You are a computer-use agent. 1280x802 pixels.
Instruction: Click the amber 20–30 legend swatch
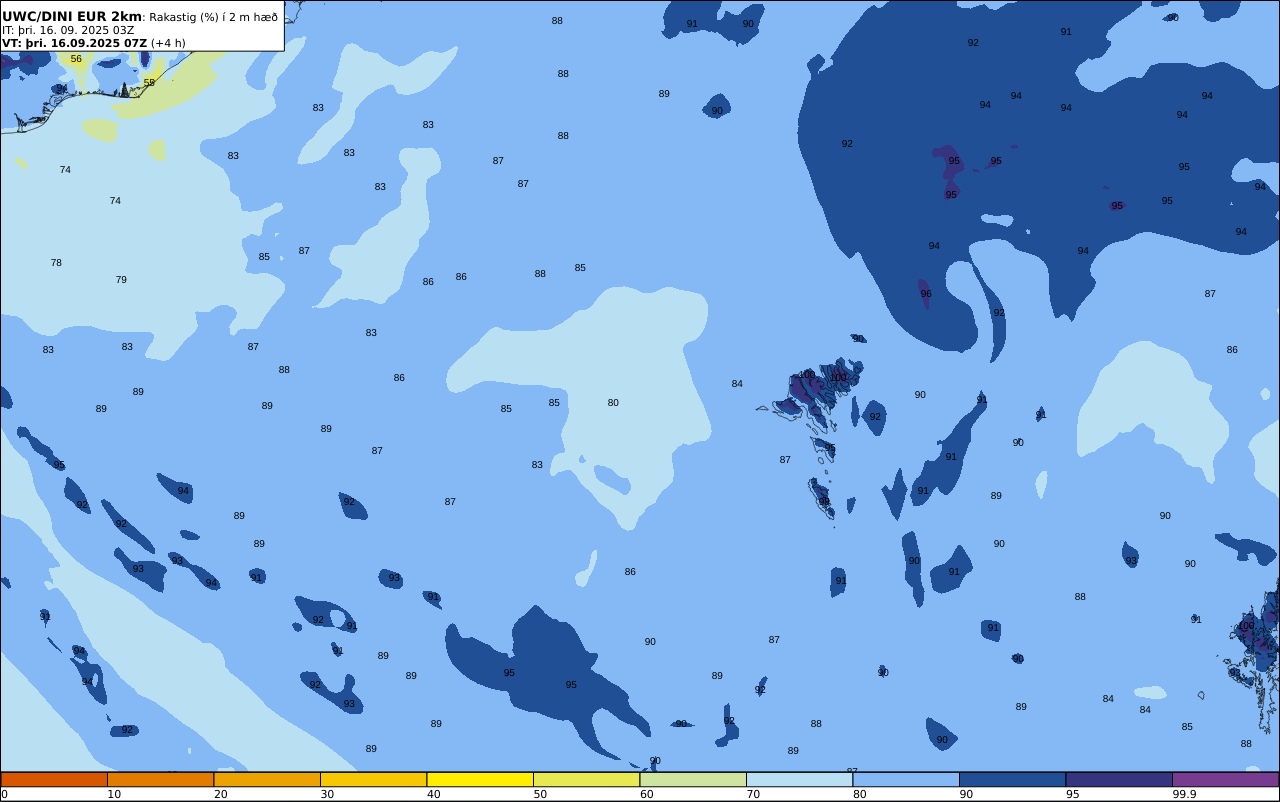click(x=267, y=779)
